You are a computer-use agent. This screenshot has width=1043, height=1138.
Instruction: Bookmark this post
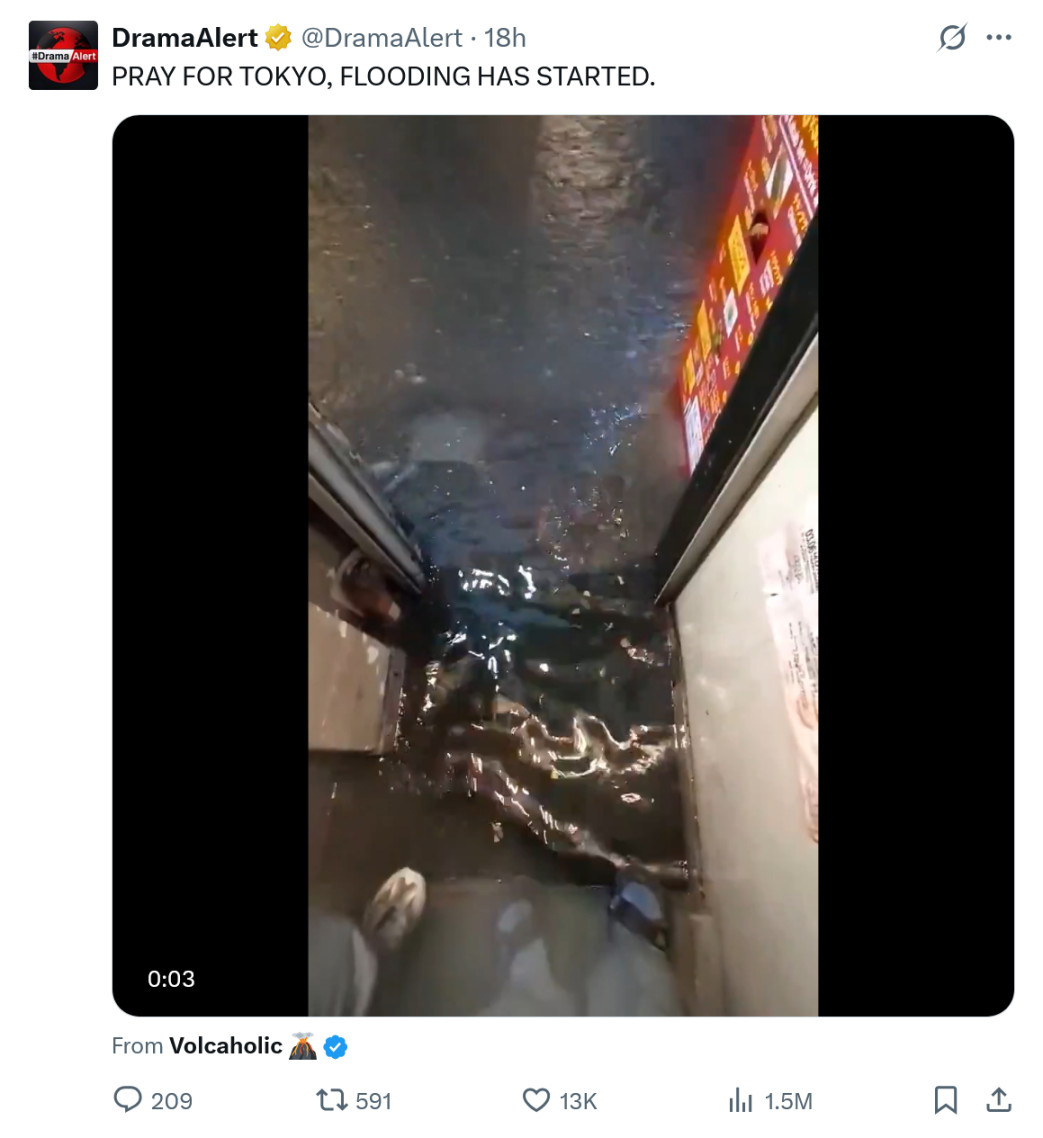pos(945,1100)
